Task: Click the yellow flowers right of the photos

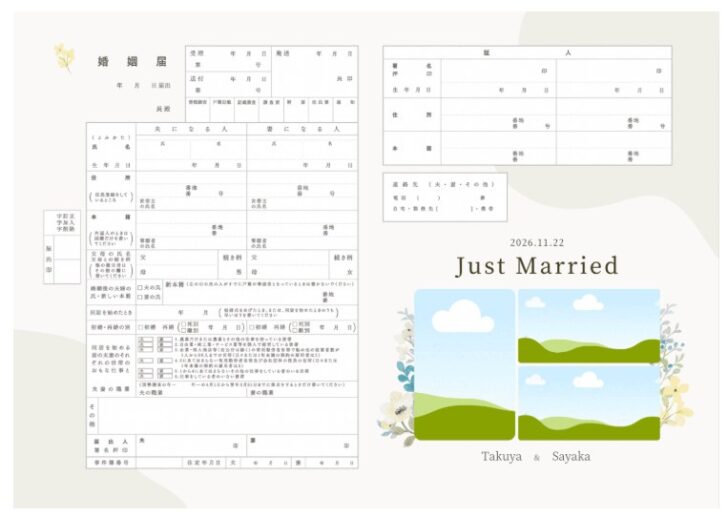Action: pyautogui.click(x=675, y=388)
